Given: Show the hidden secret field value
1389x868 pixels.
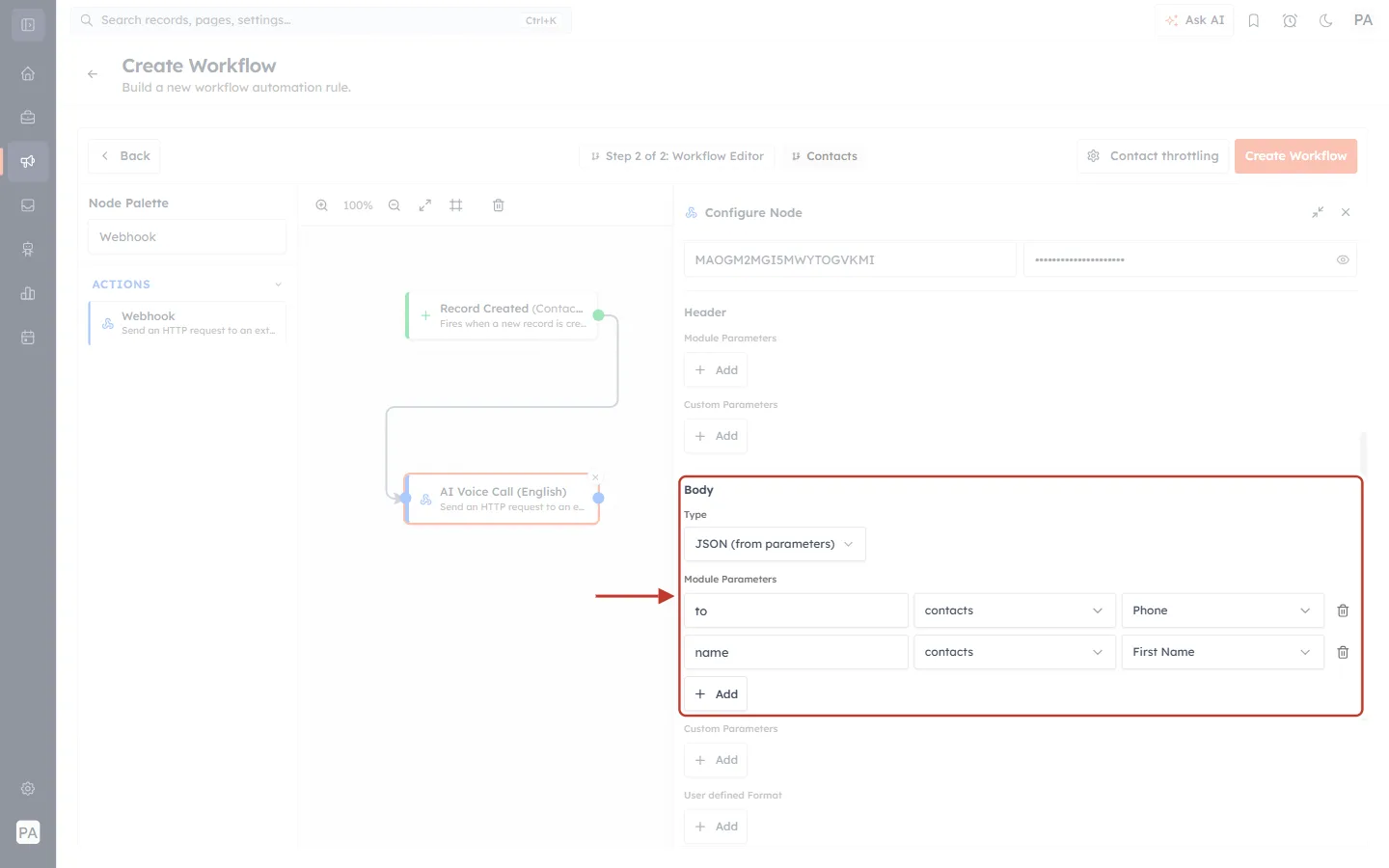Looking at the screenshot, I should point(1343,259).
